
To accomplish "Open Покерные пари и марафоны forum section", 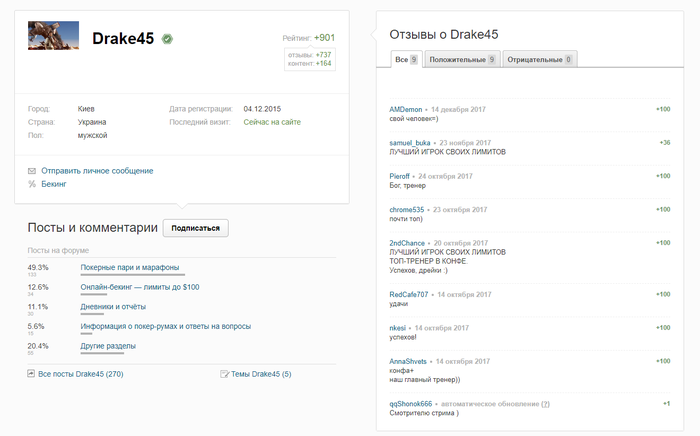I will [x=129, y=267].
